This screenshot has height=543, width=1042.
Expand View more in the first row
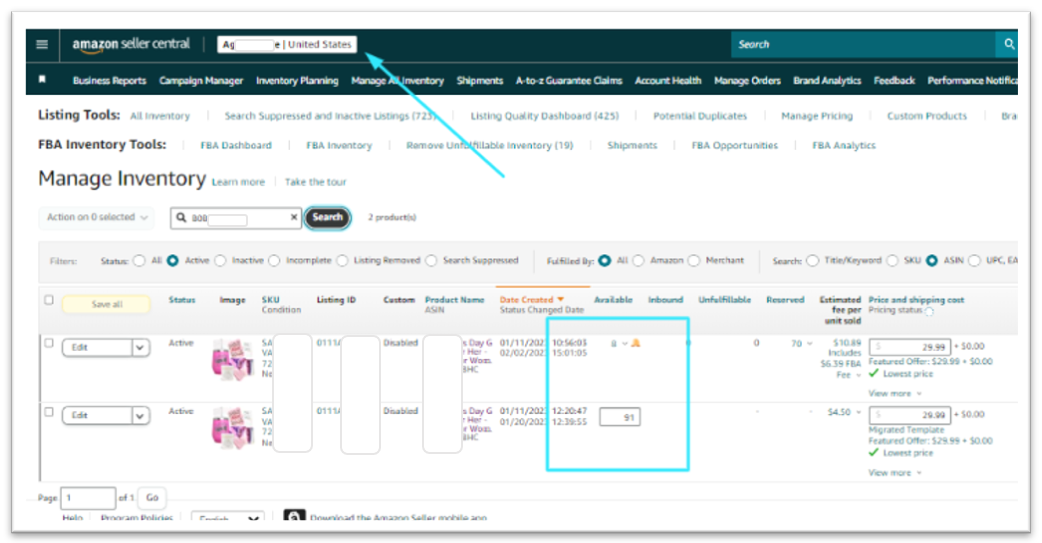click(894, 393)
